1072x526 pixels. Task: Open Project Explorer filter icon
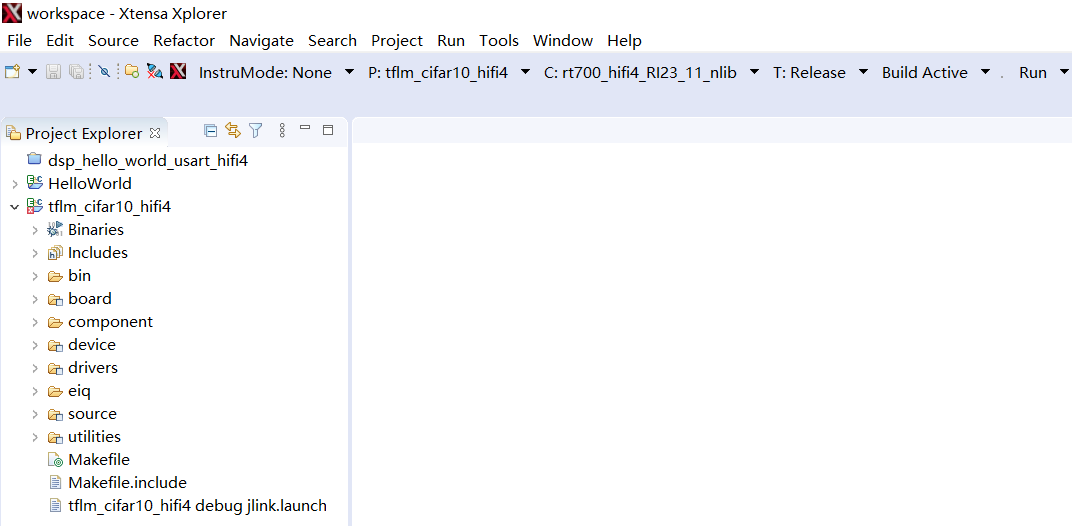256,131
